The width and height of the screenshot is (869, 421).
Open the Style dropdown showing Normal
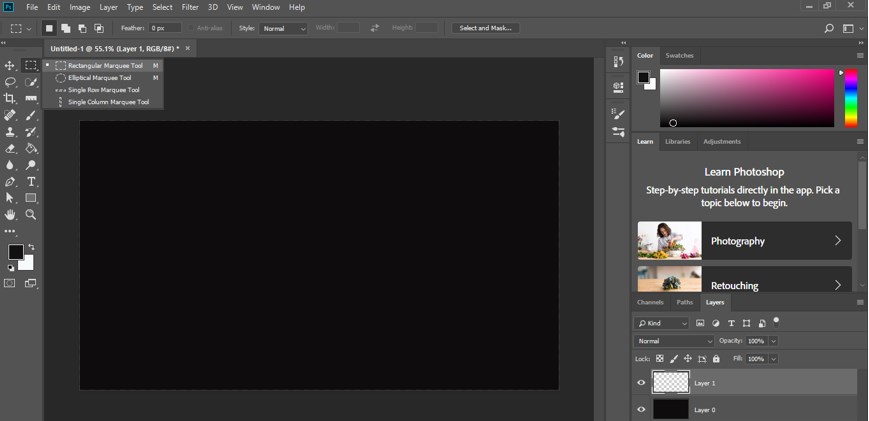click(283, 28)
